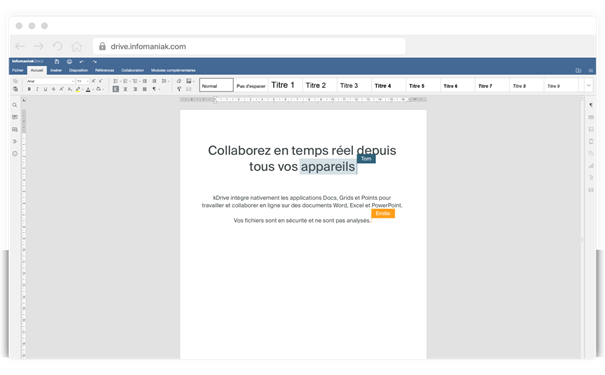Open shape settings in right sidebar

pos(591,154)
